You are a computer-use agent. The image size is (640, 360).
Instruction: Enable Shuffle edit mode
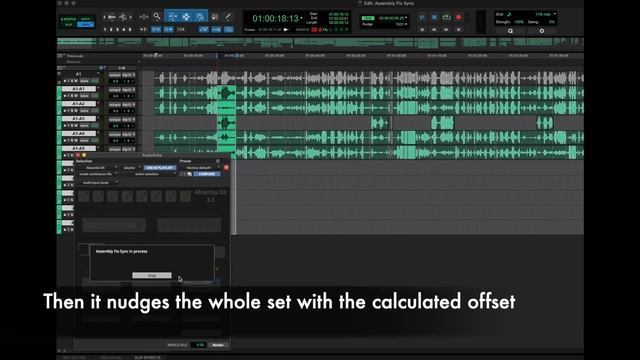pos(68,19)
